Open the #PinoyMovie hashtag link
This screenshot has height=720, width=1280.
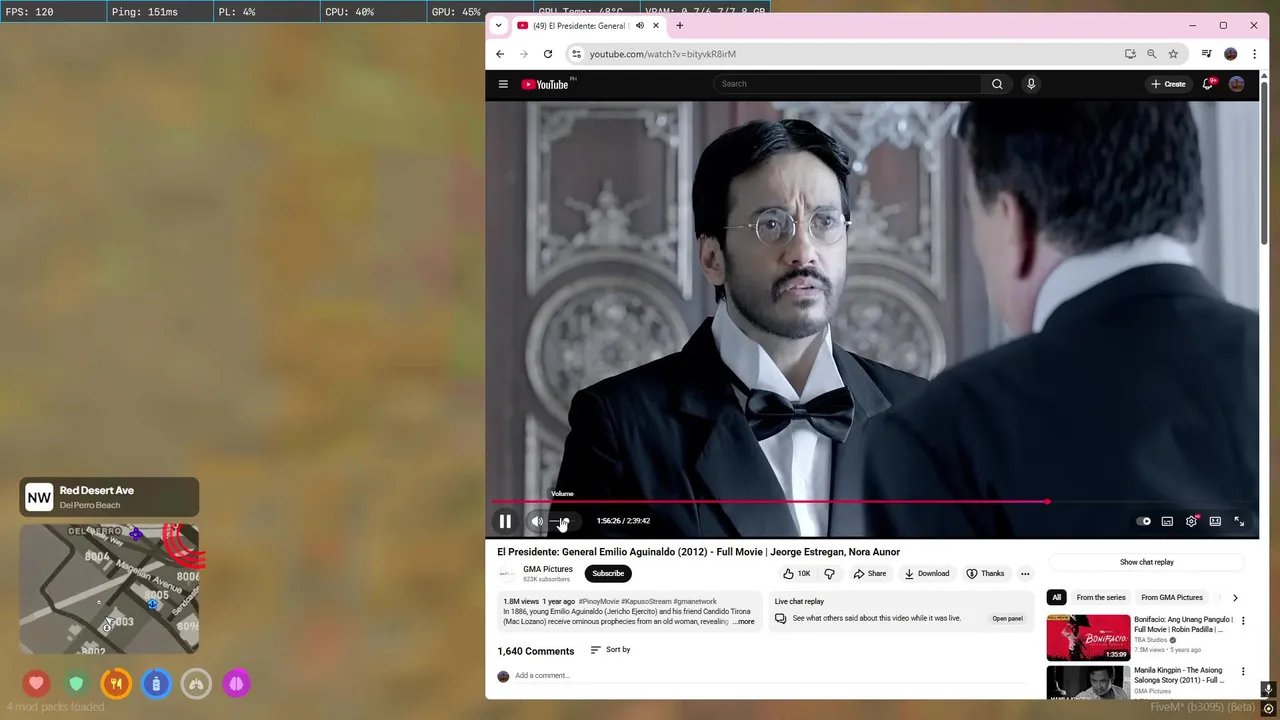599,602
